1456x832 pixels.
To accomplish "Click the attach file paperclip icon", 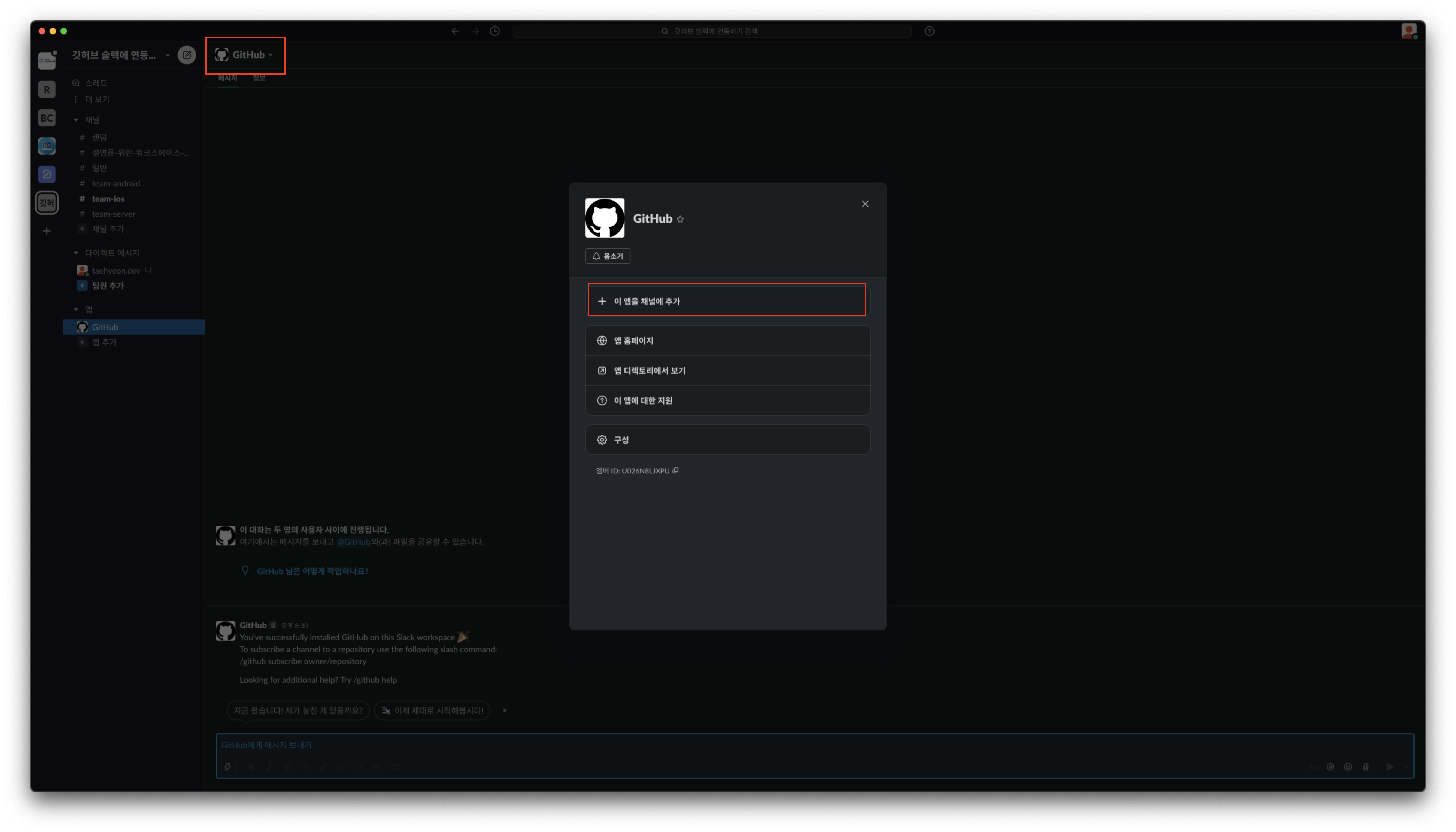I will (x=1366, y=767).
